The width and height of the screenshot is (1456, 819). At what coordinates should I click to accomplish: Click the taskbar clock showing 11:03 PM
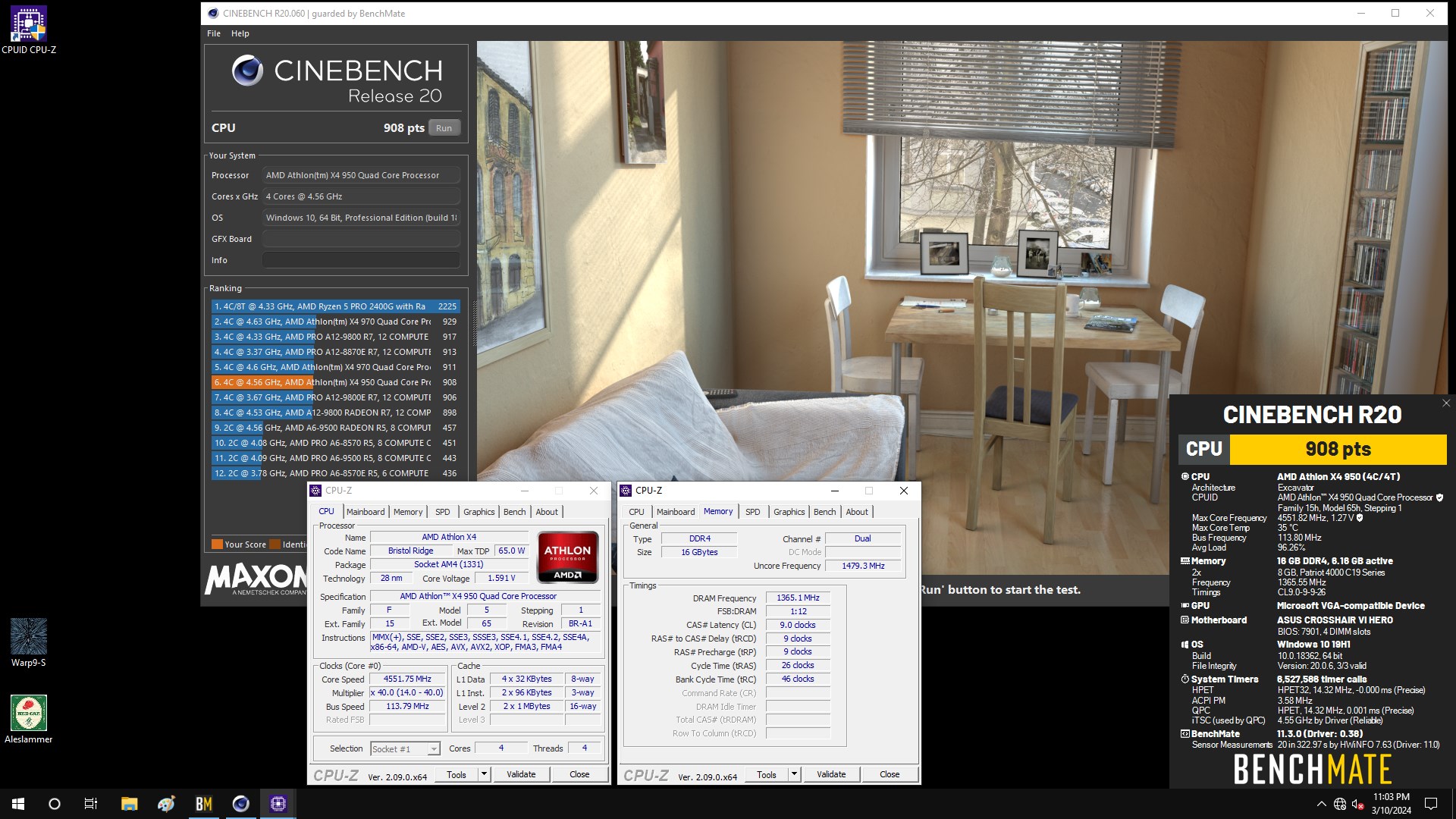click(x=1391, y=804)
